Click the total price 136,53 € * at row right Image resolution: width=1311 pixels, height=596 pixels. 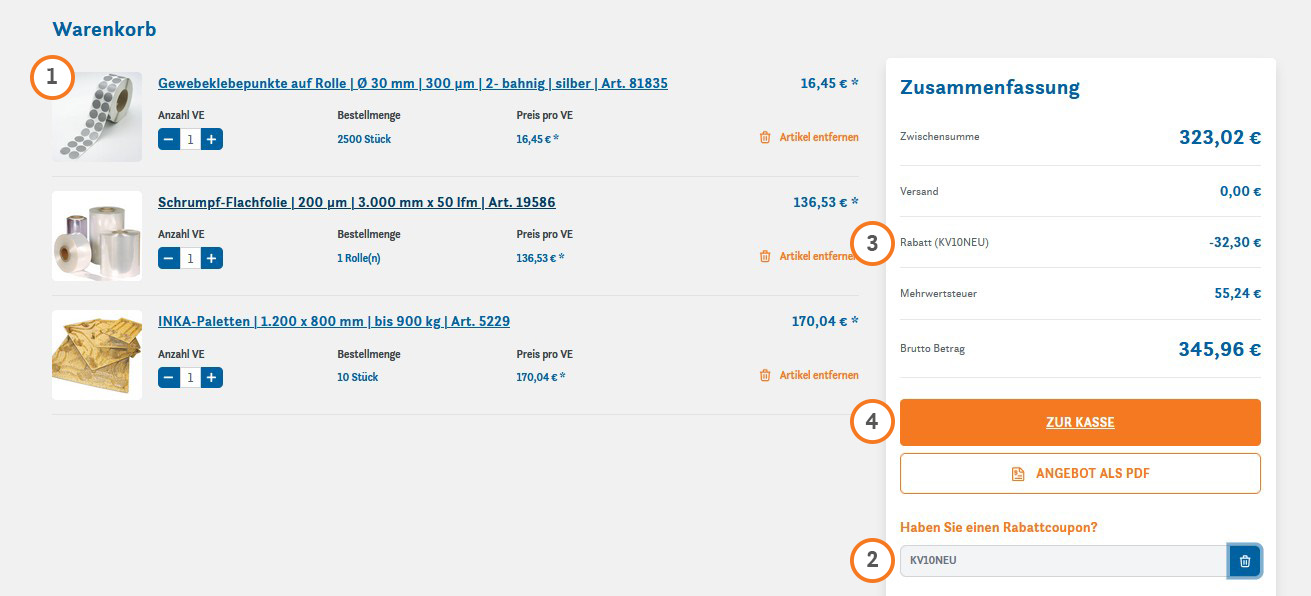tap(826, 202)
